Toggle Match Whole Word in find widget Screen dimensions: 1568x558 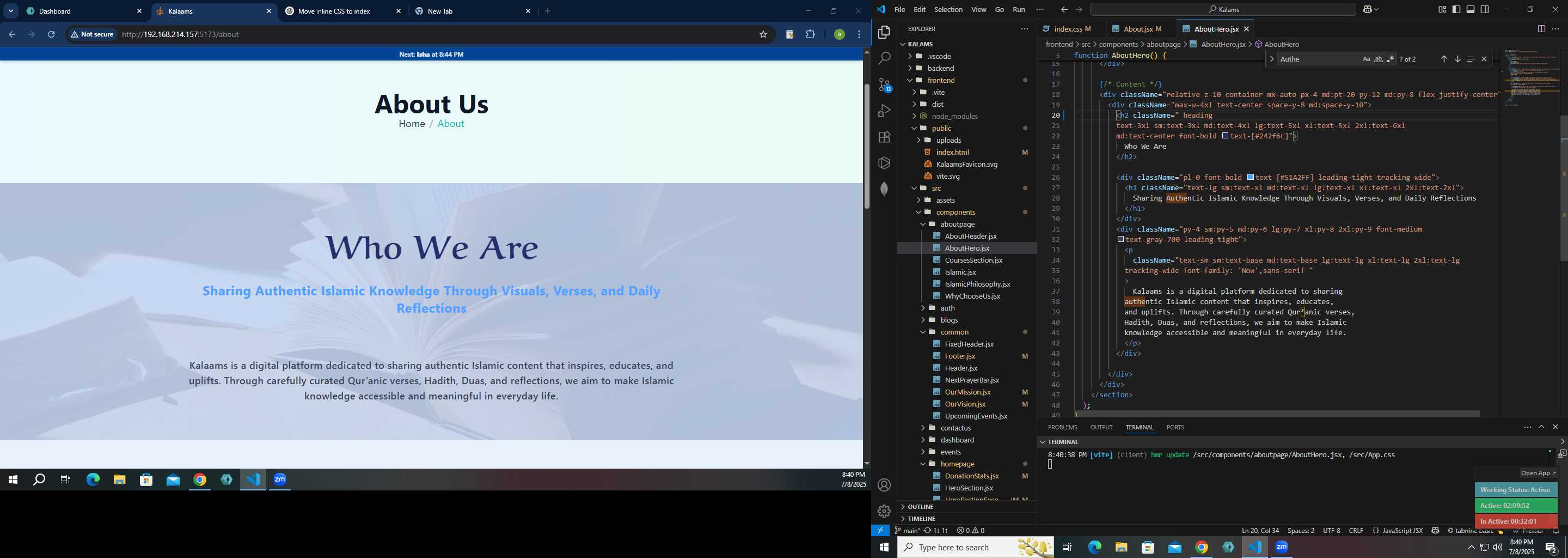[1378, 59]
